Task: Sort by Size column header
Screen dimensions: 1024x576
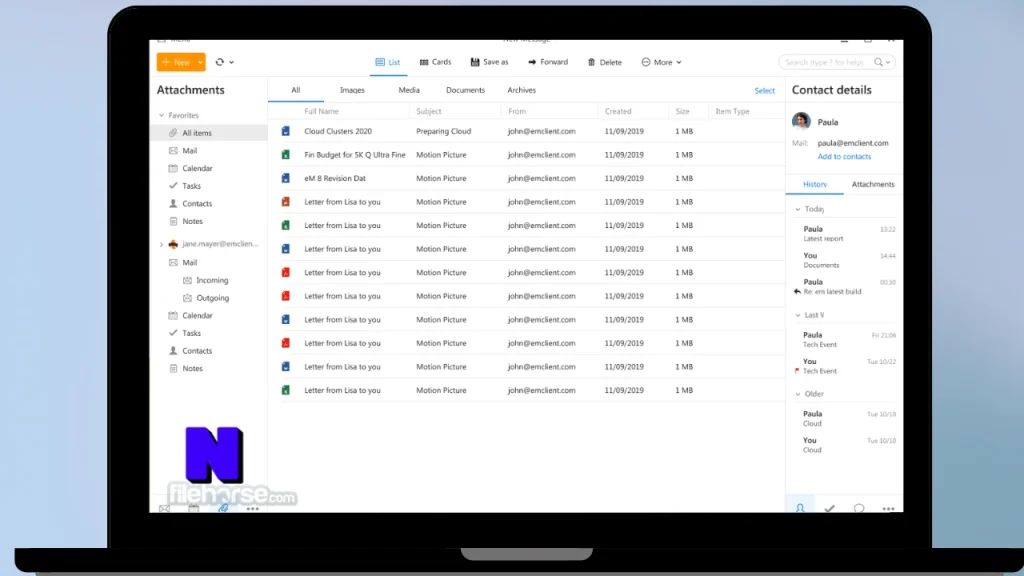Action: tap(682, 111)
